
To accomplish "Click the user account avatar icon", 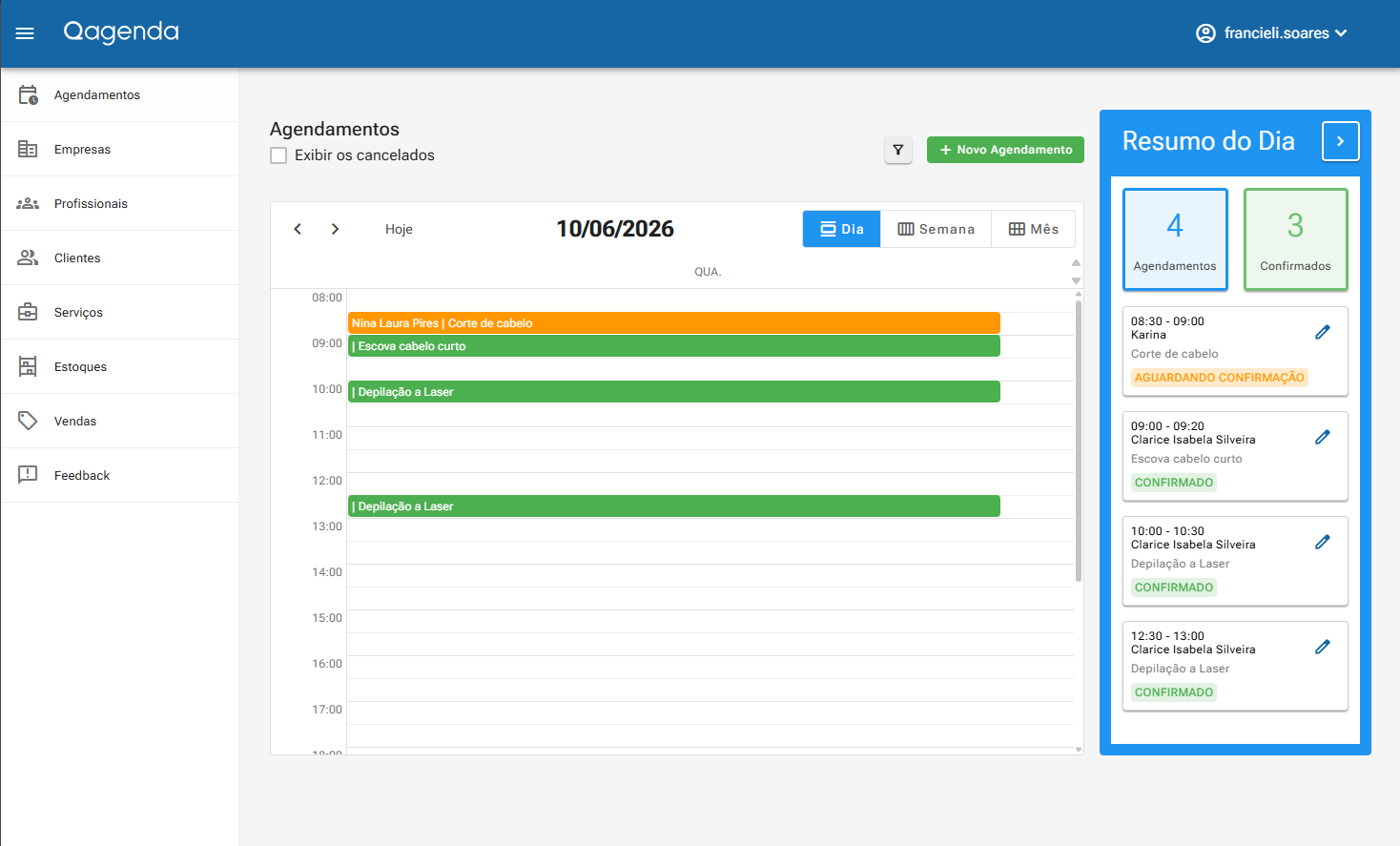I will 1205,33.
